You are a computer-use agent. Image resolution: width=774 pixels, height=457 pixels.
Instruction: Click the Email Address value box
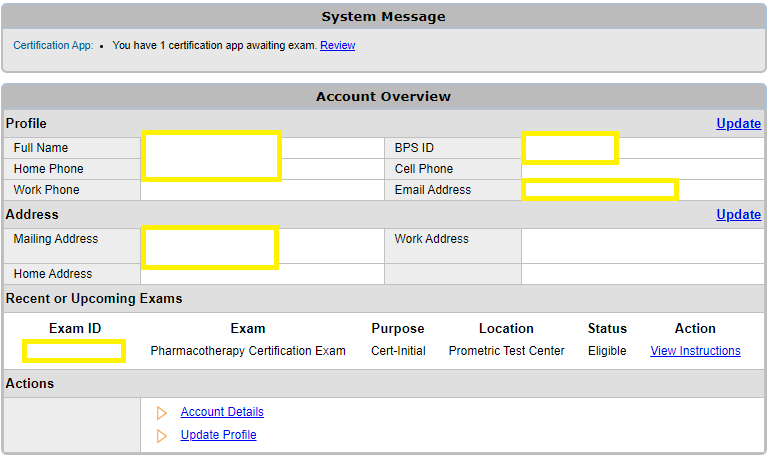[600, 190]
